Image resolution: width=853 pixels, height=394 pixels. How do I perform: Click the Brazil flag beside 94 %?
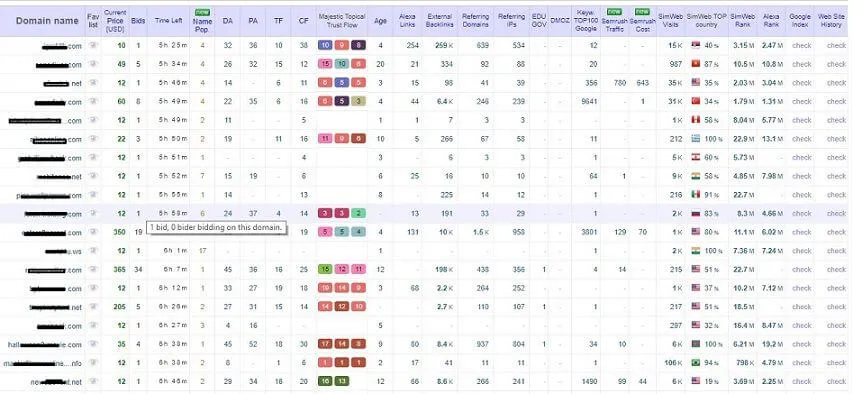click(696, 362)
